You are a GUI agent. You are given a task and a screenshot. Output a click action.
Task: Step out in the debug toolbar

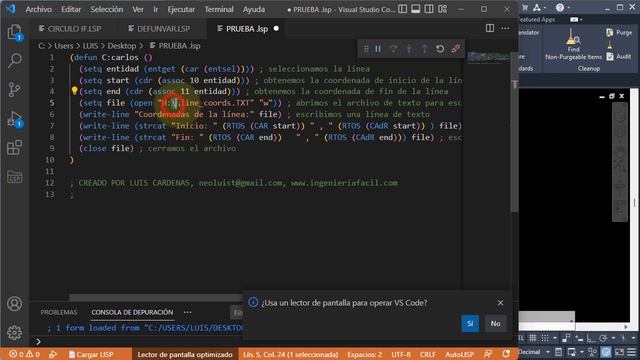tap(424, 49)
